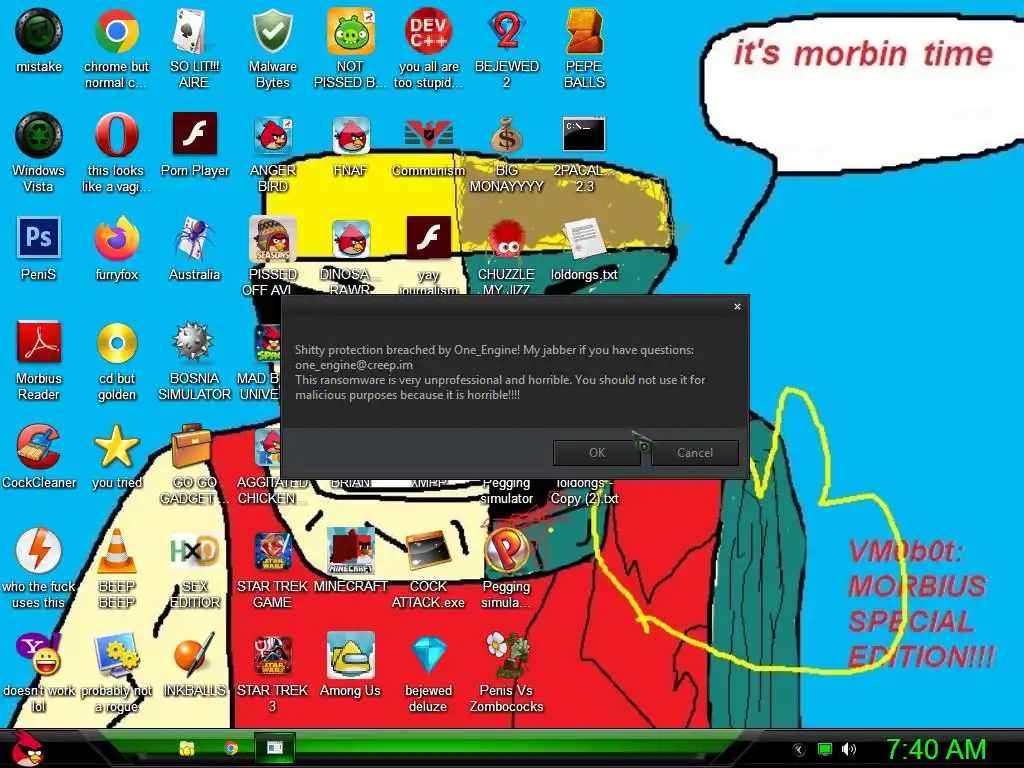The height and width of the screenshot is (768, 1024).
Task: Open the 'STAR TREK 3' icon
Action: coord(272,654)
